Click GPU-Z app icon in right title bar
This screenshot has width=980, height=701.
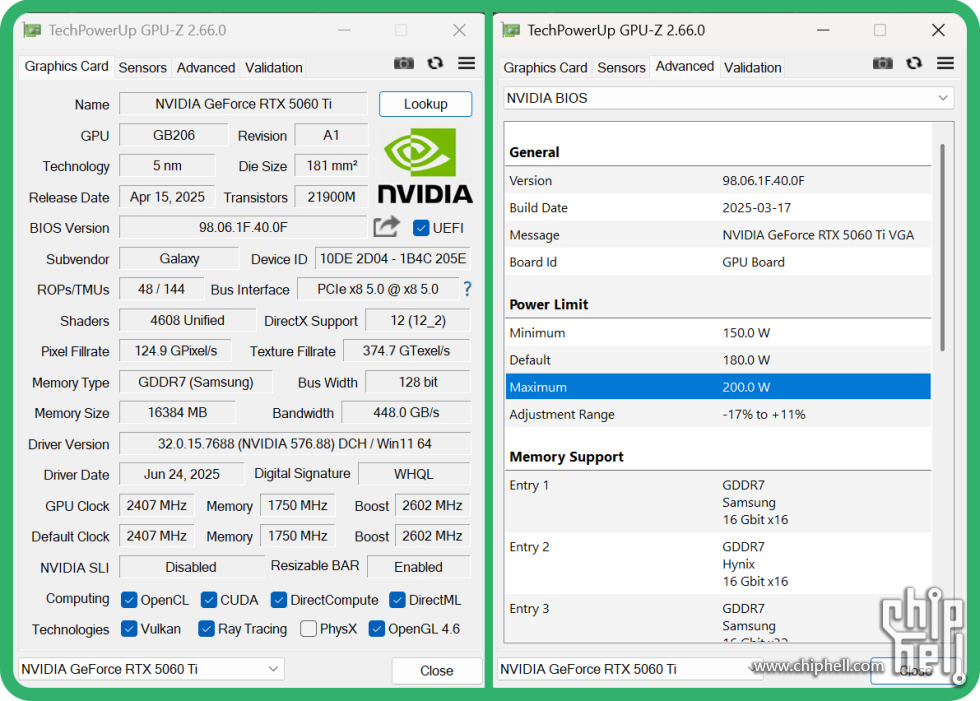tap(511, 30)
